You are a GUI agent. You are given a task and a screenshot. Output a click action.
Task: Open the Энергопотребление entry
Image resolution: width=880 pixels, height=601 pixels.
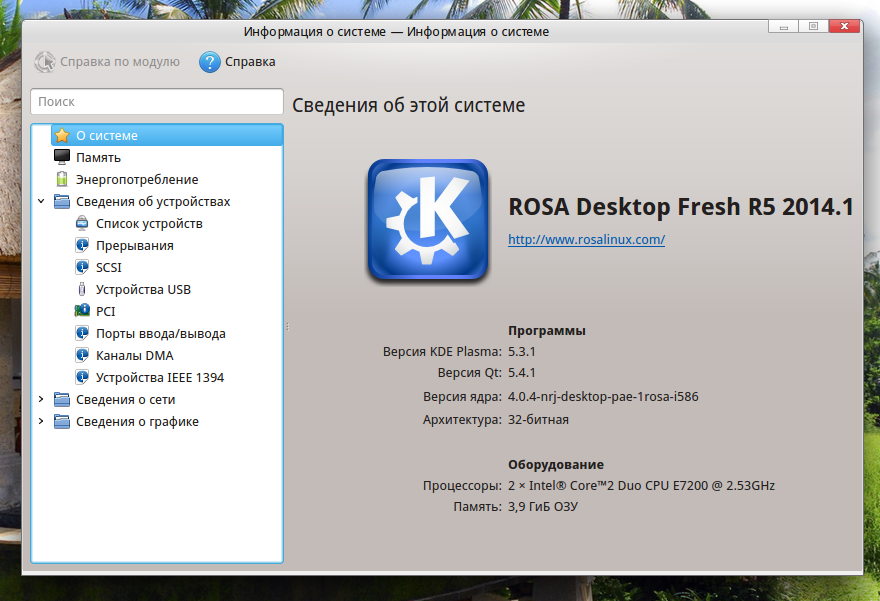137,180
